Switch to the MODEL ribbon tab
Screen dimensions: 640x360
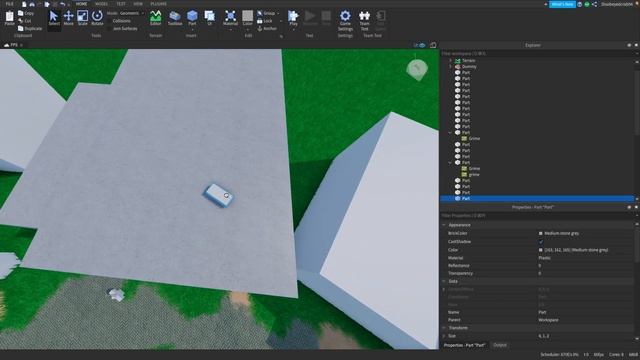coord(101,4)
